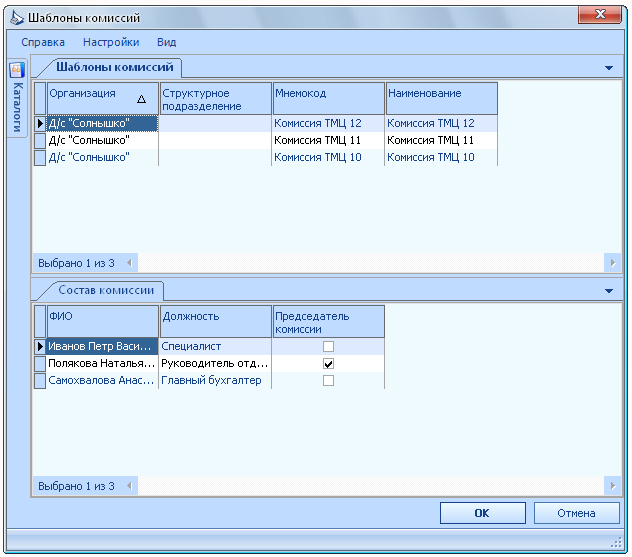Click the select-all corner cell of upper grid
This screenshot has width=632, height=557.
click(40, 99)
